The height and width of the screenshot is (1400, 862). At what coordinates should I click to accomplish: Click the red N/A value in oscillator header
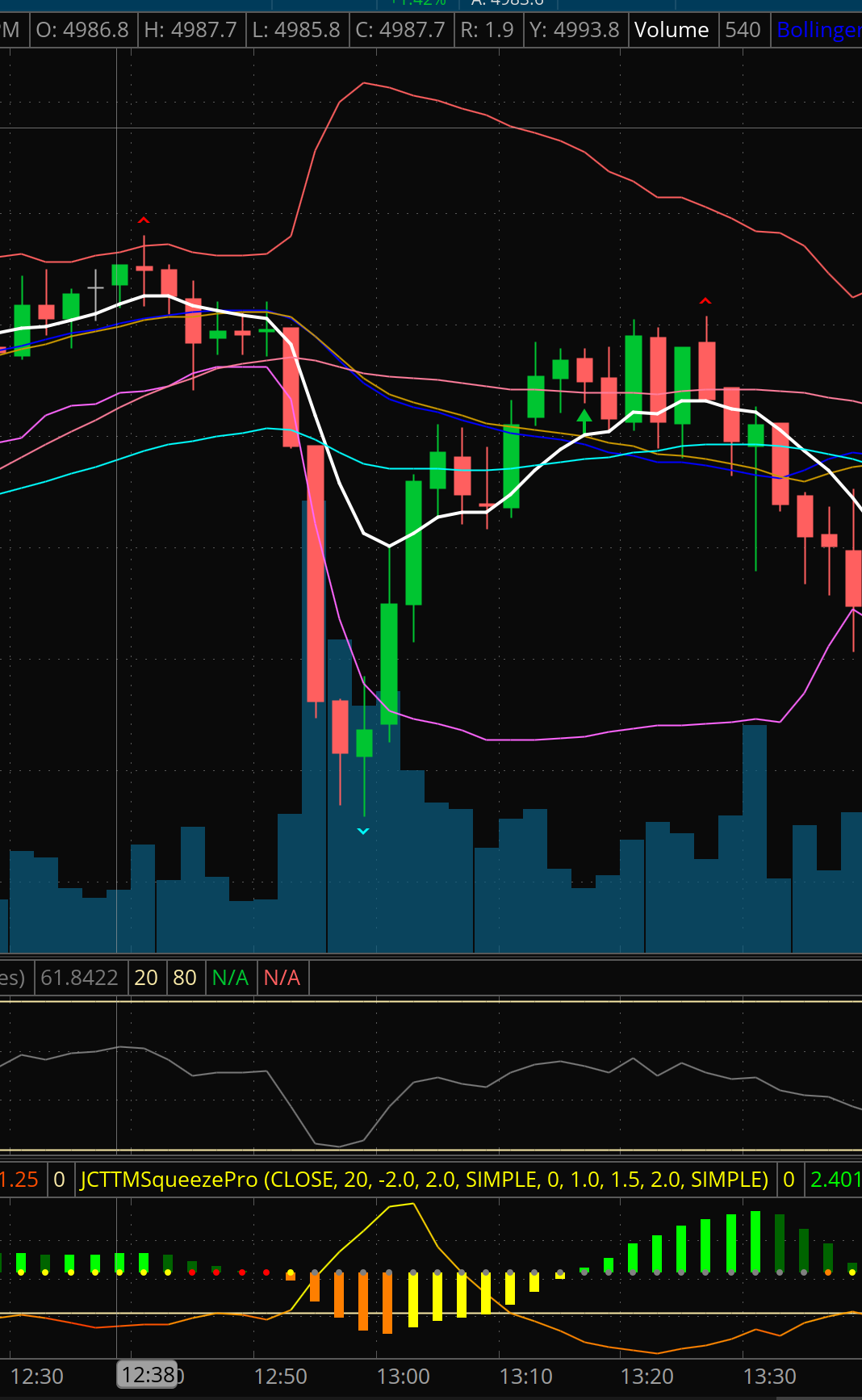click(x=282, y=978)
